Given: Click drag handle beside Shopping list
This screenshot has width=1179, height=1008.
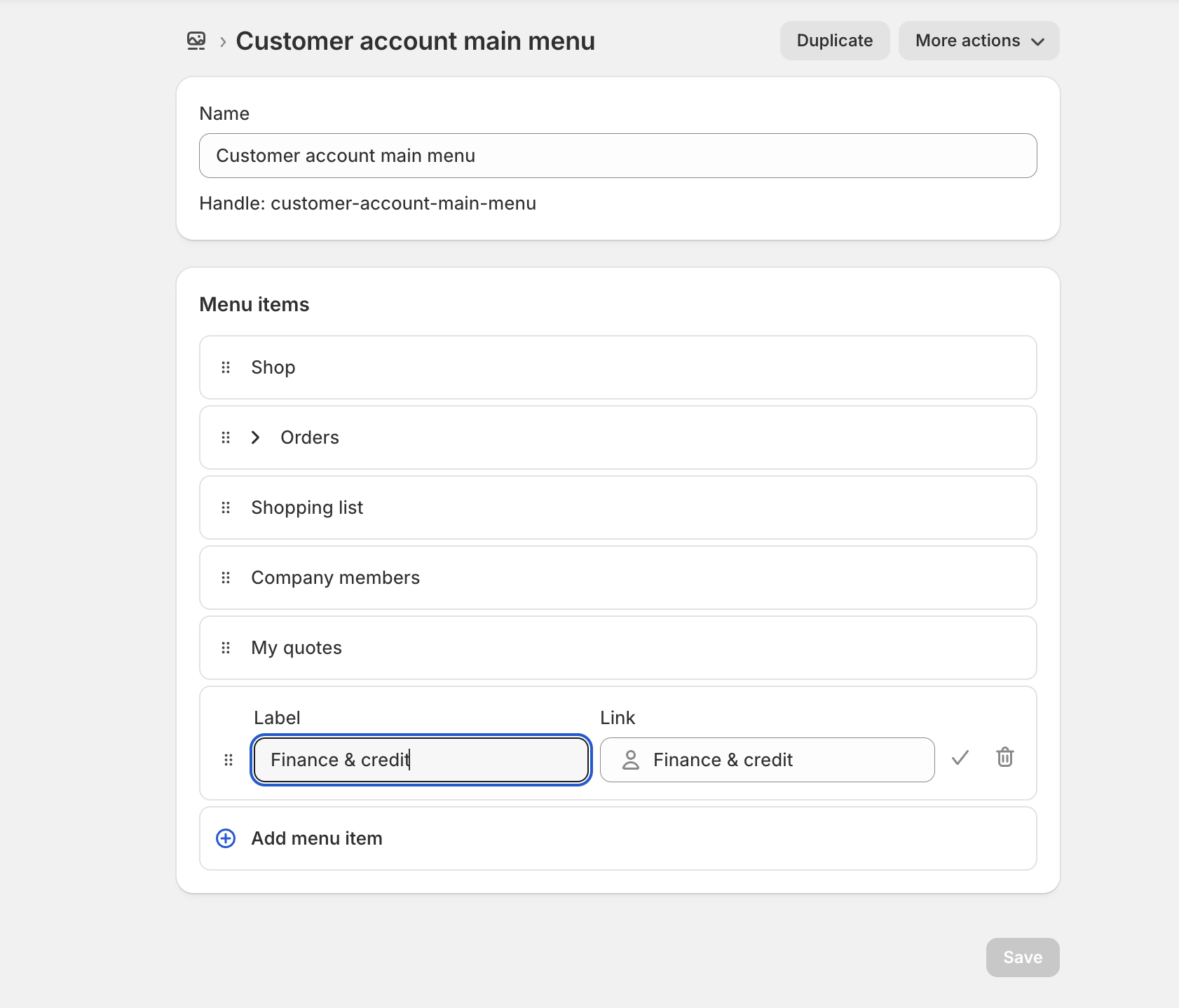Looking at the screenshot, I should point(226,508).
